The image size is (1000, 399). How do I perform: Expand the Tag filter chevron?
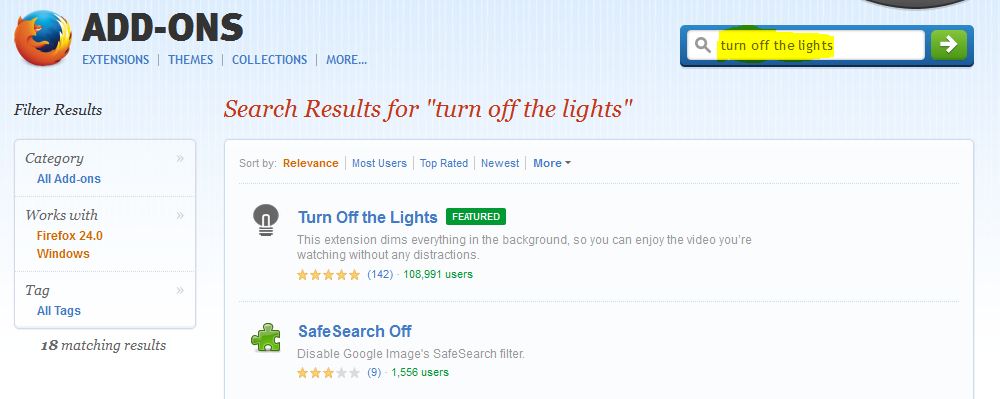click(x=180, y=290)
